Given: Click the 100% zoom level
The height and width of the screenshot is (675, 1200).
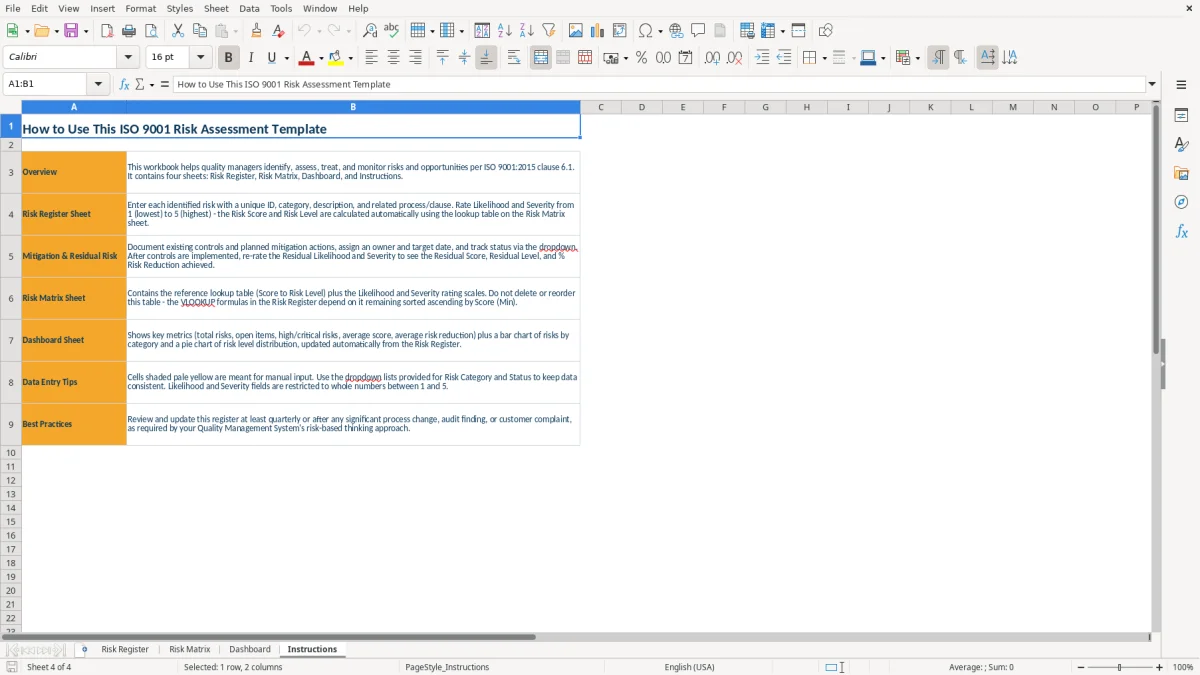Looking at the screenshot, I should point(1183,667).
